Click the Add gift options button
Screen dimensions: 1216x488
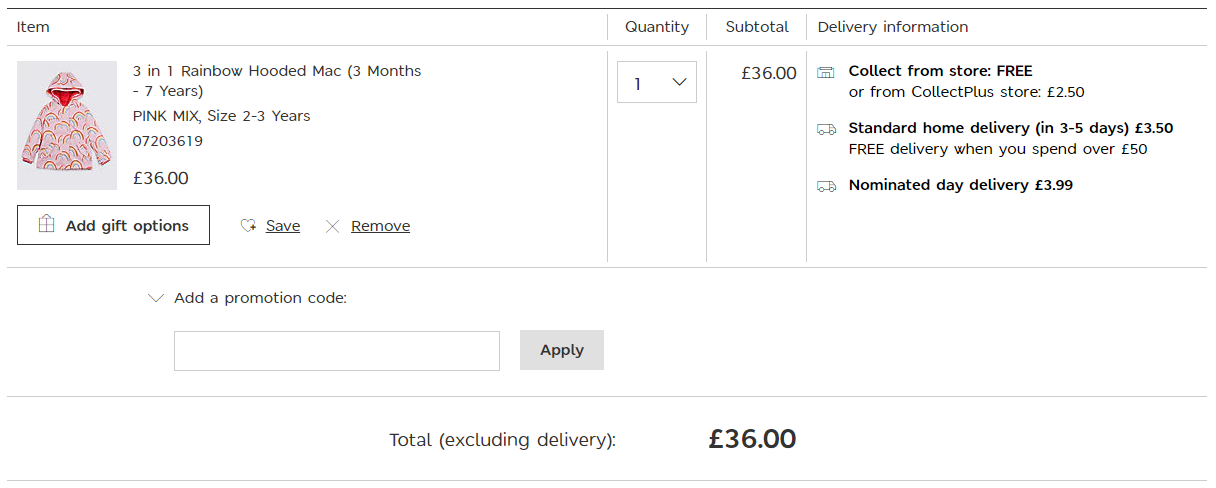(113, 225)
